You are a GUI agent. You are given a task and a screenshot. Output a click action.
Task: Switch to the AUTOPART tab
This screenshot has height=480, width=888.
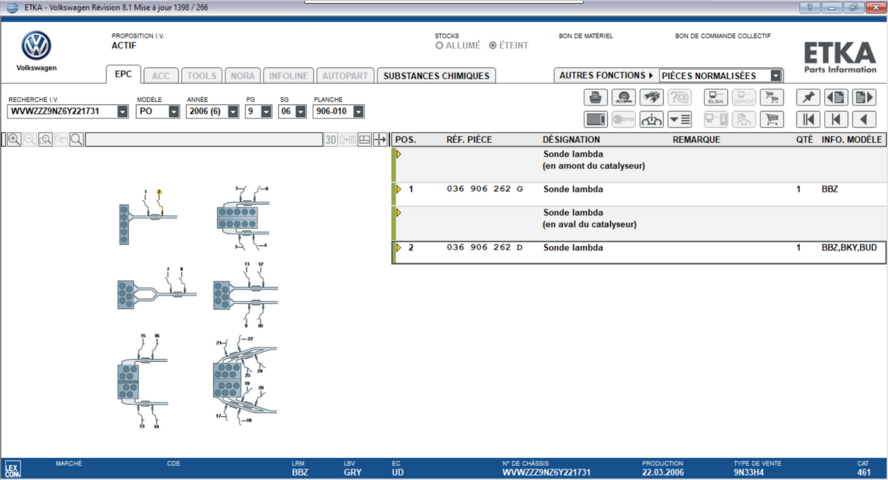pyautogui.click(x=345, y=76)
